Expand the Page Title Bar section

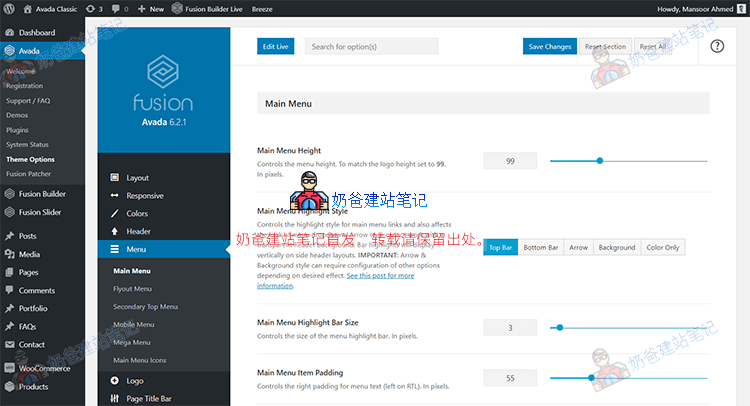coord(151,399)
